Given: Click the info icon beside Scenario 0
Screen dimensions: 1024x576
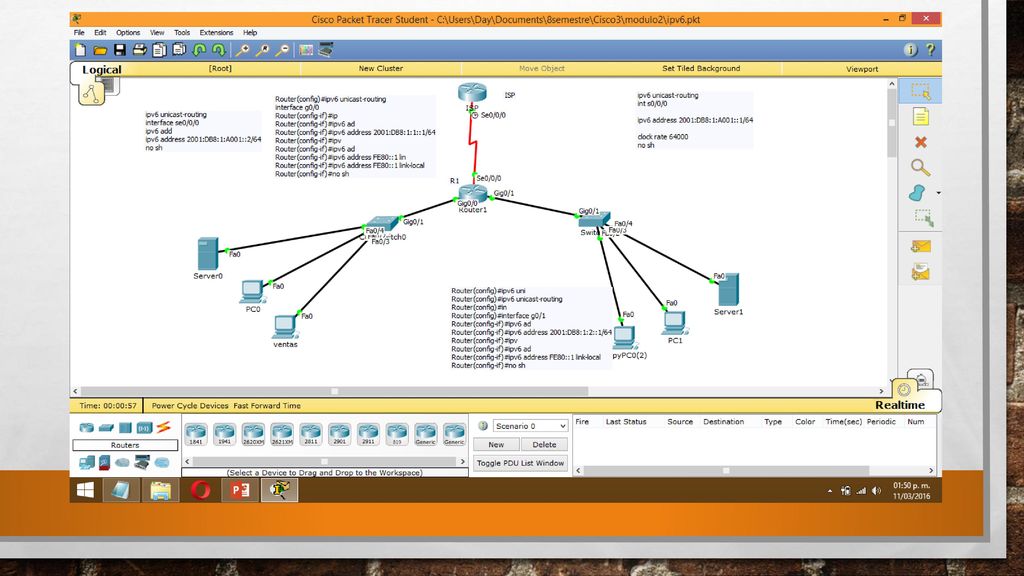Looking at the screenshot, I should 483,426.
